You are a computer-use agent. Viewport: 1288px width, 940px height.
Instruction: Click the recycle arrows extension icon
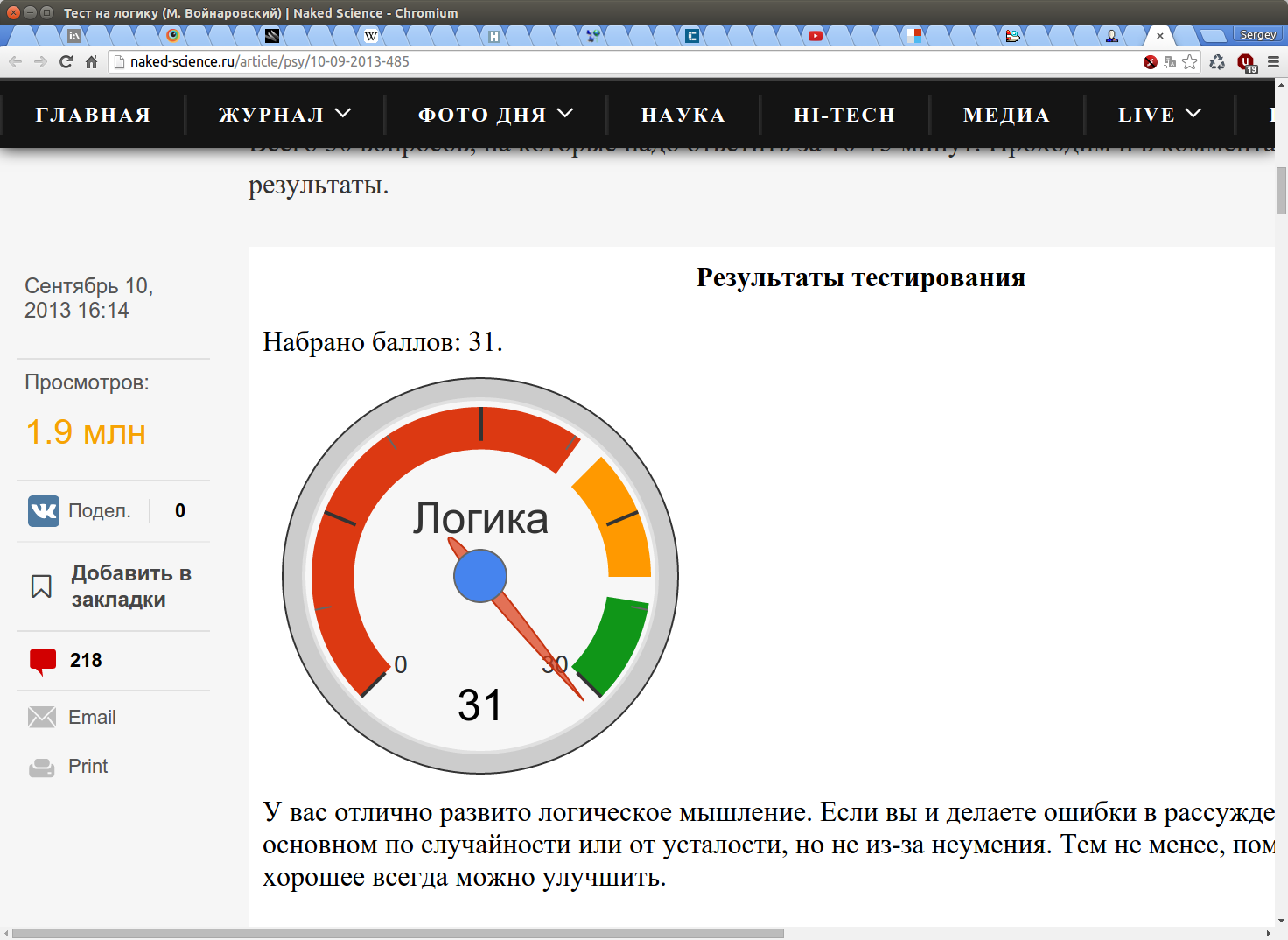(x=1217, y=61)
